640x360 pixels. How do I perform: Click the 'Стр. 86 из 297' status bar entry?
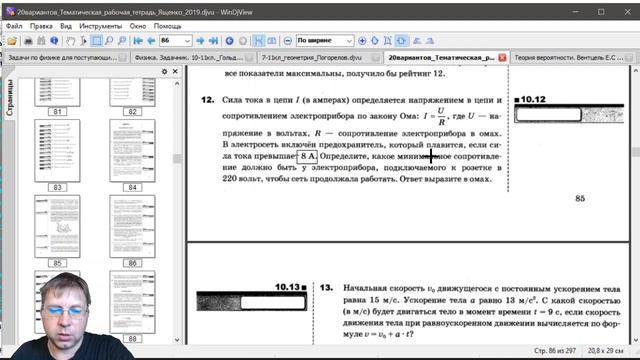pyautogui.click(x=555, y=351)
